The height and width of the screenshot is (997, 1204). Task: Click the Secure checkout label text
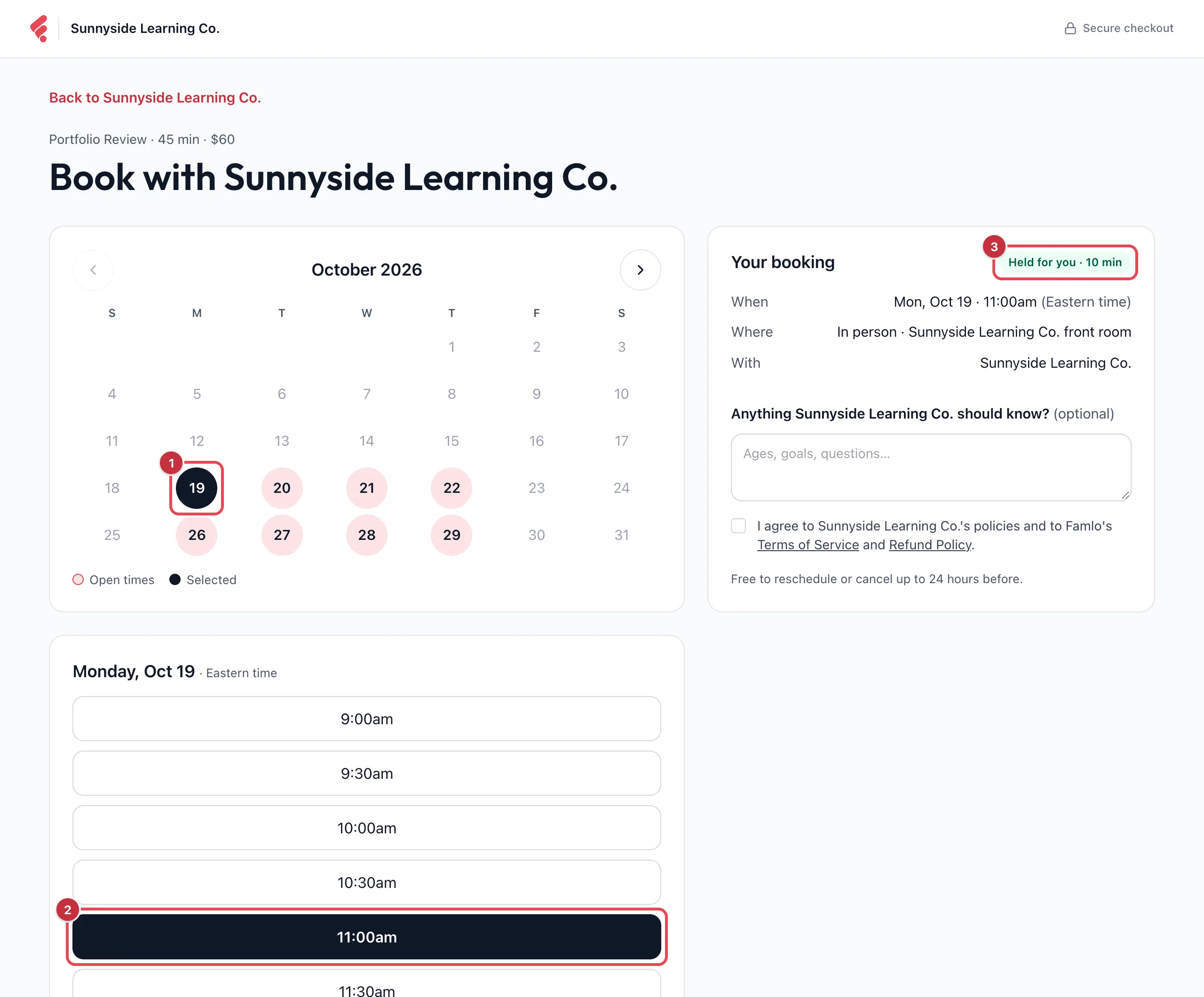coord(1128,28)
